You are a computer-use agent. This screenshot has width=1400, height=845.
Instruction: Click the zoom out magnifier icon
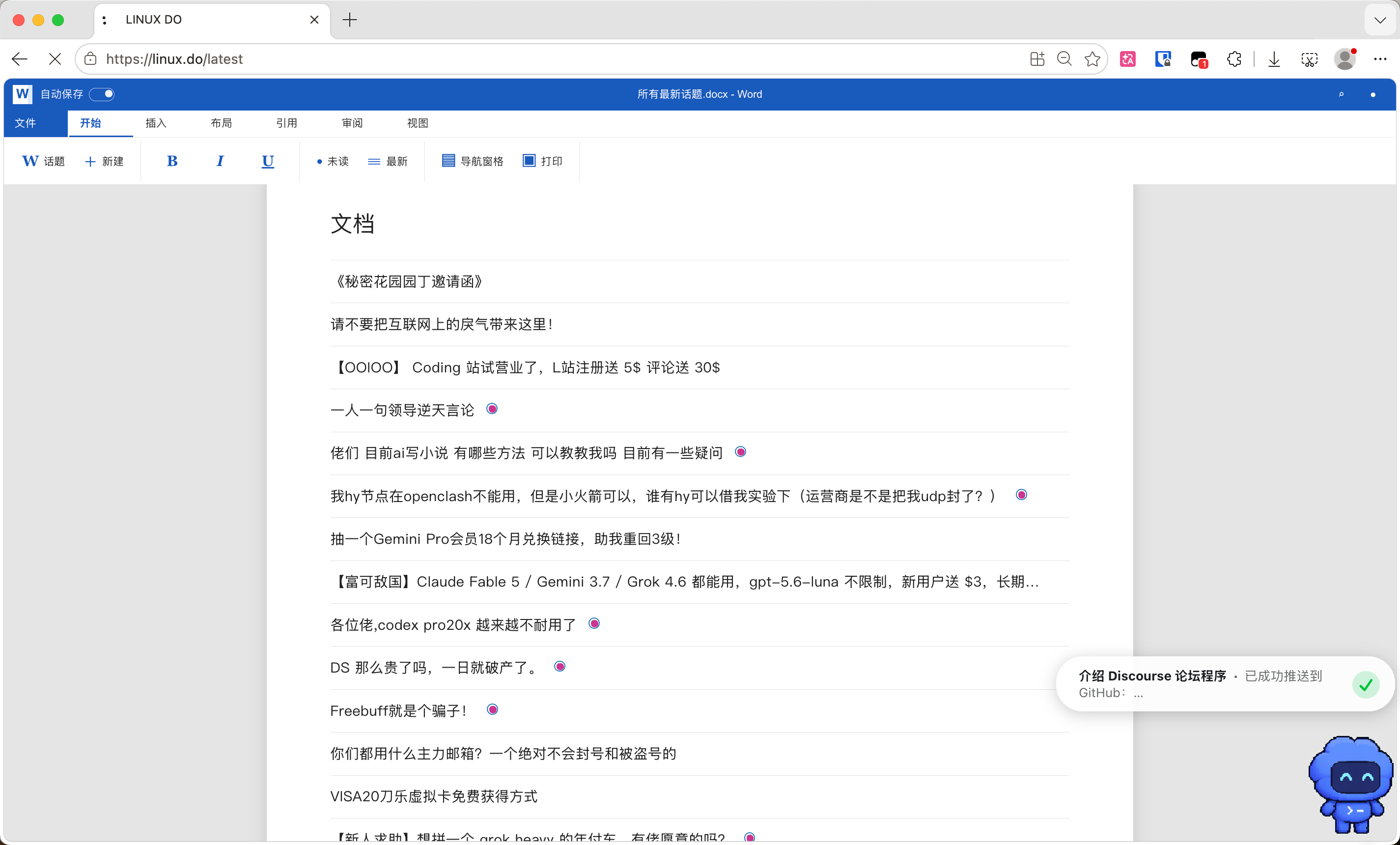1064,59
